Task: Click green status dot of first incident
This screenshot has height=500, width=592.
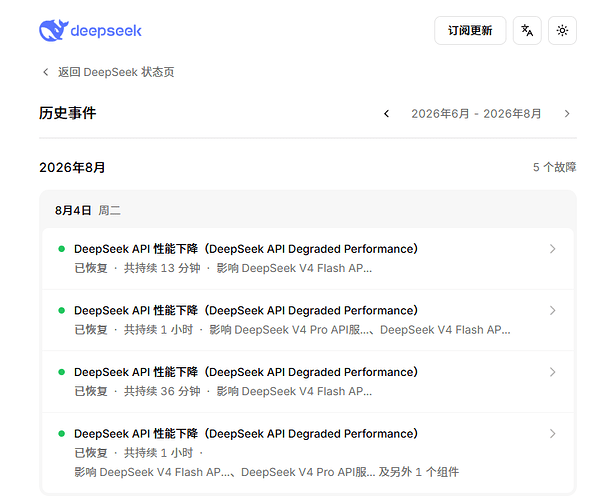Action: (62, 249)
